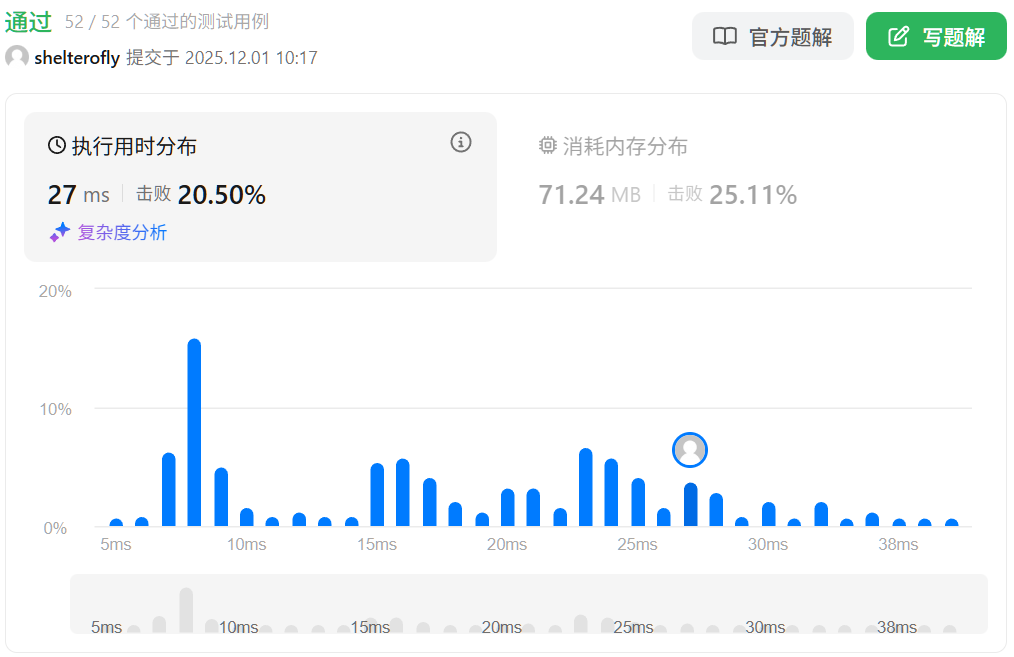Click the chip icon next to 消耗内存分布
This screenshot has width=1014, height=657.
pos(547,146)
